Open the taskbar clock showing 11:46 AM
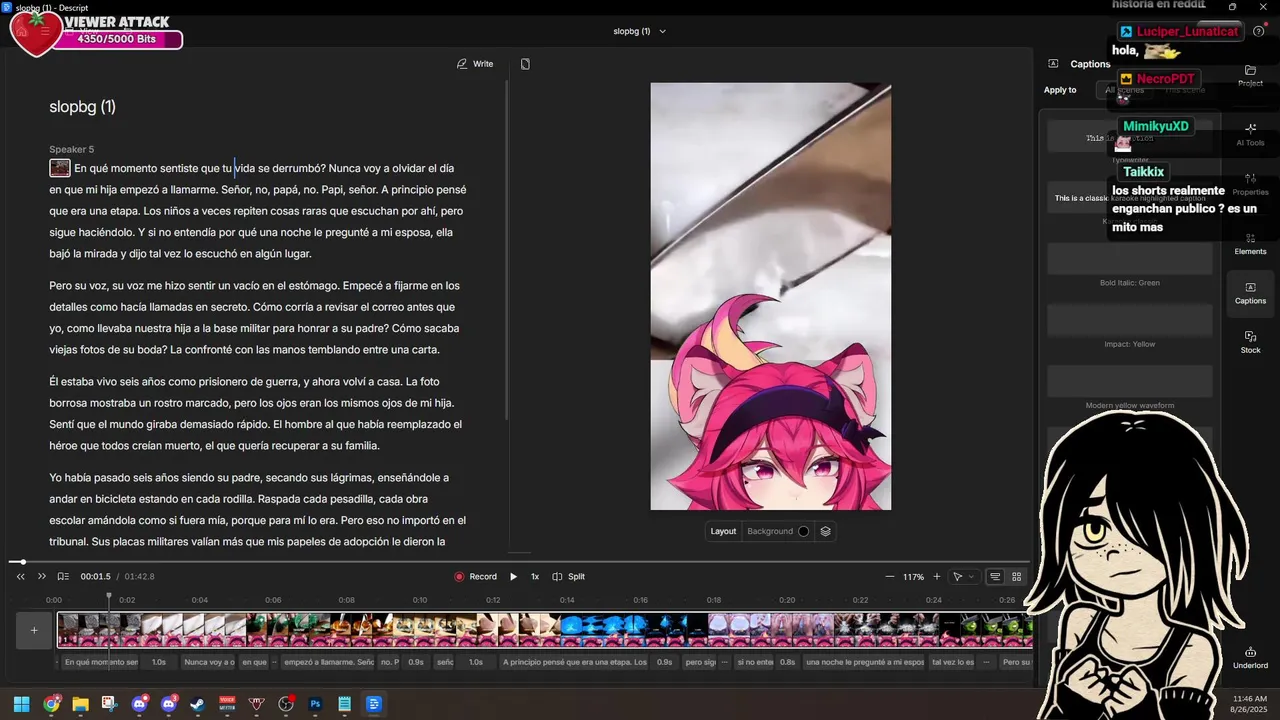Image resolution: width=1280 pixels, height=720 pixels. 1249,704
